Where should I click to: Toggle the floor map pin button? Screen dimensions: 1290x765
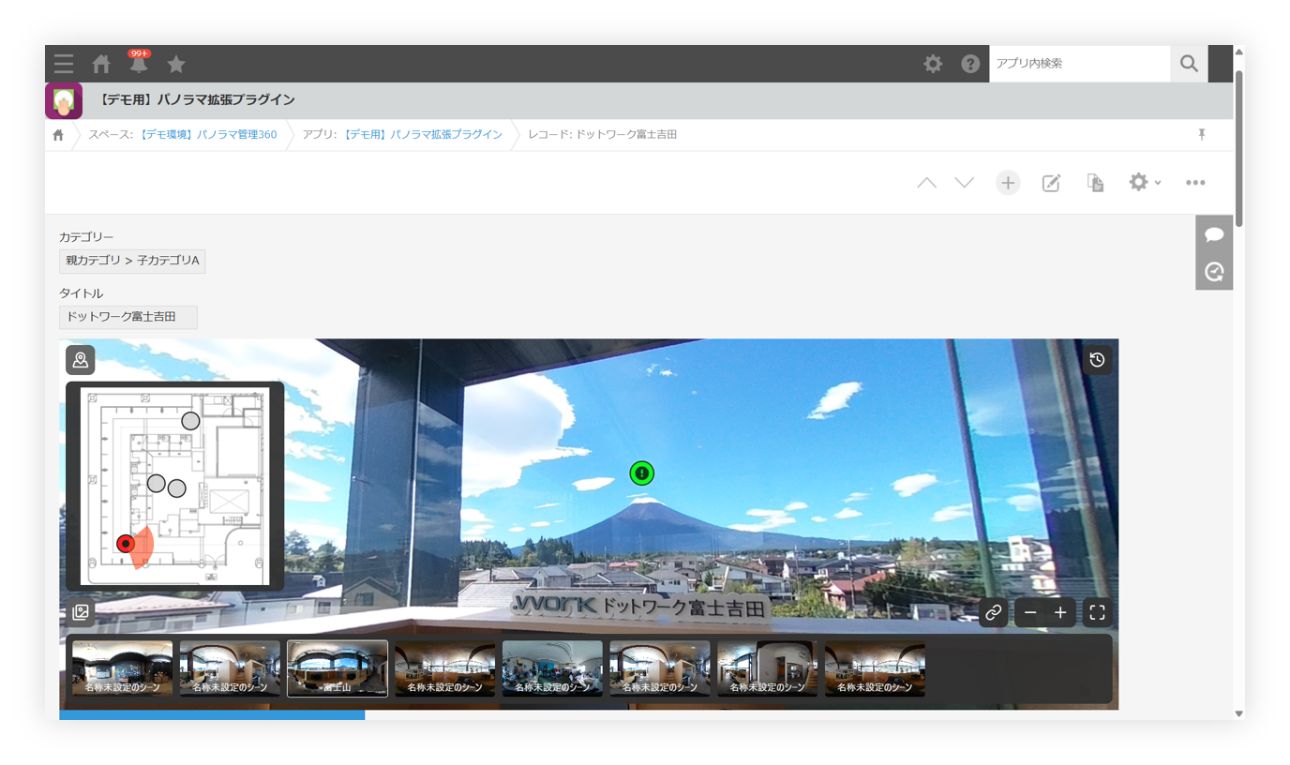click(81, 360)
